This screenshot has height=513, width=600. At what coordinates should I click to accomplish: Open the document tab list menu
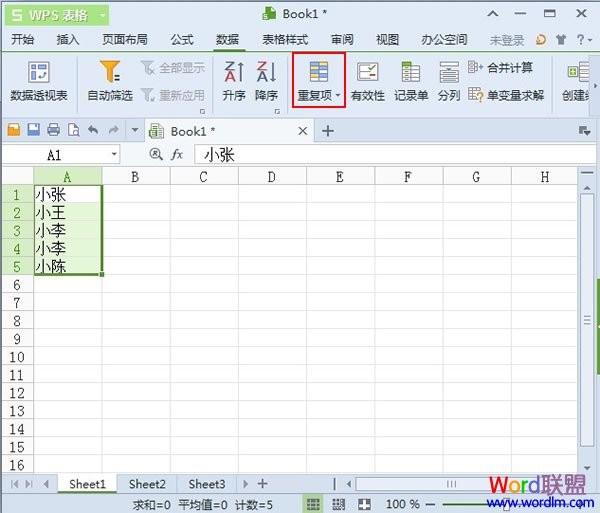(x=584, y=131)
